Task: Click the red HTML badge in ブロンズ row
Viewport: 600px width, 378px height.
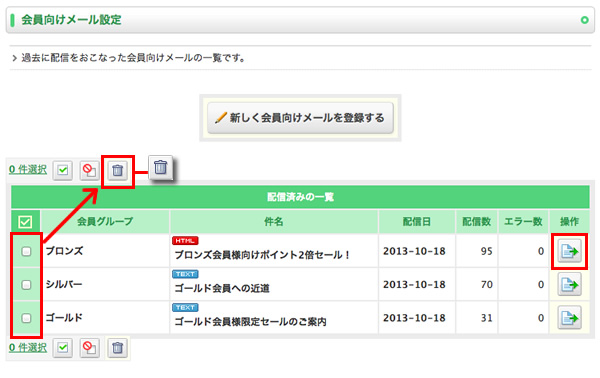Action: [x=185, y=241]
